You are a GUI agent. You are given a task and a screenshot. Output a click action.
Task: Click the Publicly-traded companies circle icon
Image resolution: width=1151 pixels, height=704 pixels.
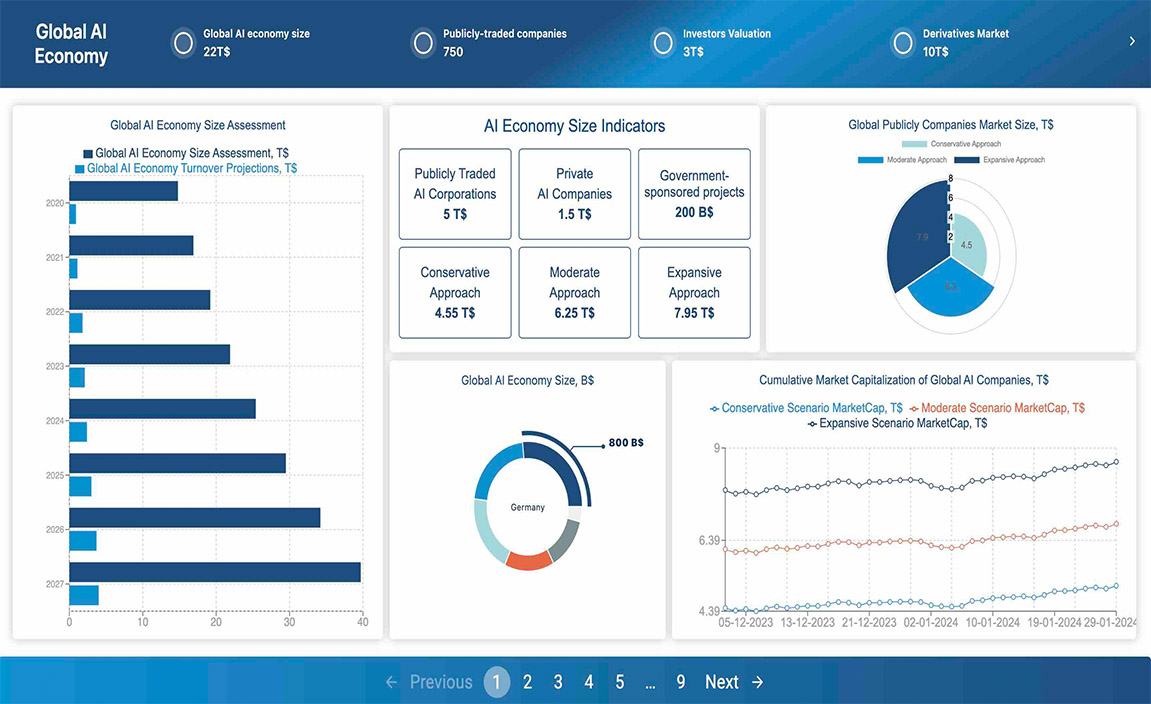tap(423, 43)
